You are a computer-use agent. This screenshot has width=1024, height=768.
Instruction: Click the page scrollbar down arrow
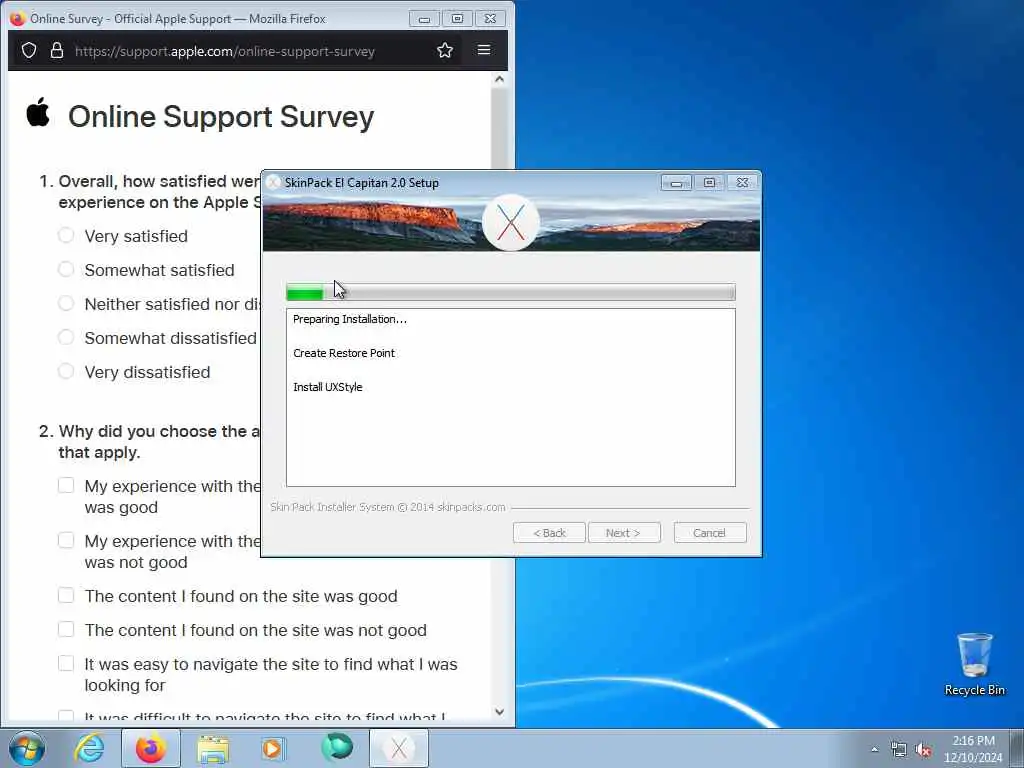(500, 712)
